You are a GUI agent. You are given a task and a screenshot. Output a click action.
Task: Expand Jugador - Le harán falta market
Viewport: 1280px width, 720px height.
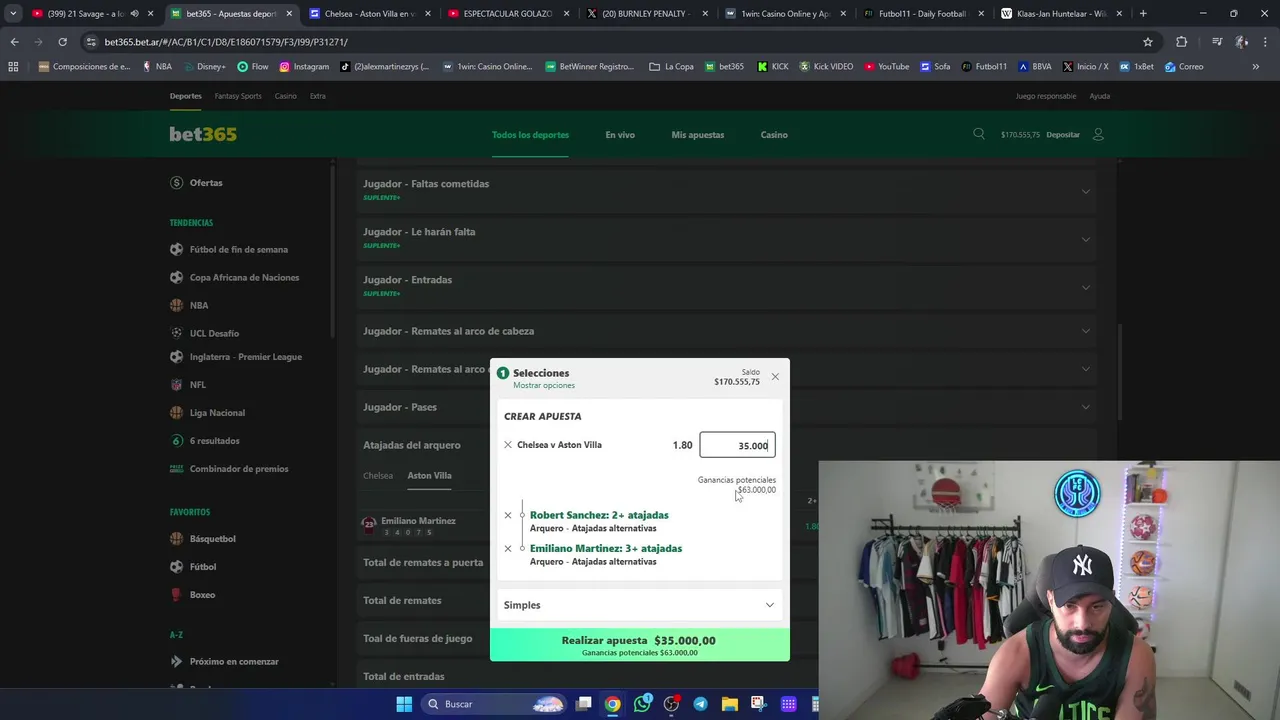coord(727,237)
